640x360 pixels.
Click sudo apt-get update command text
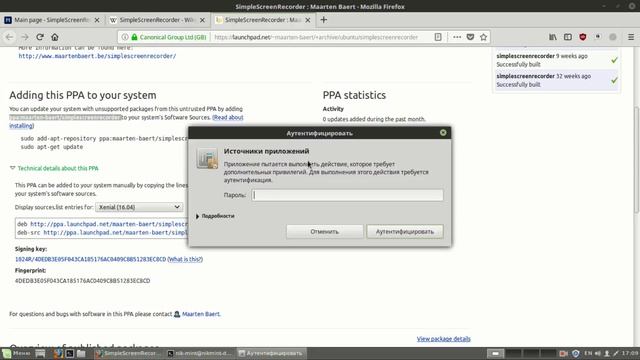pos(52,147)
